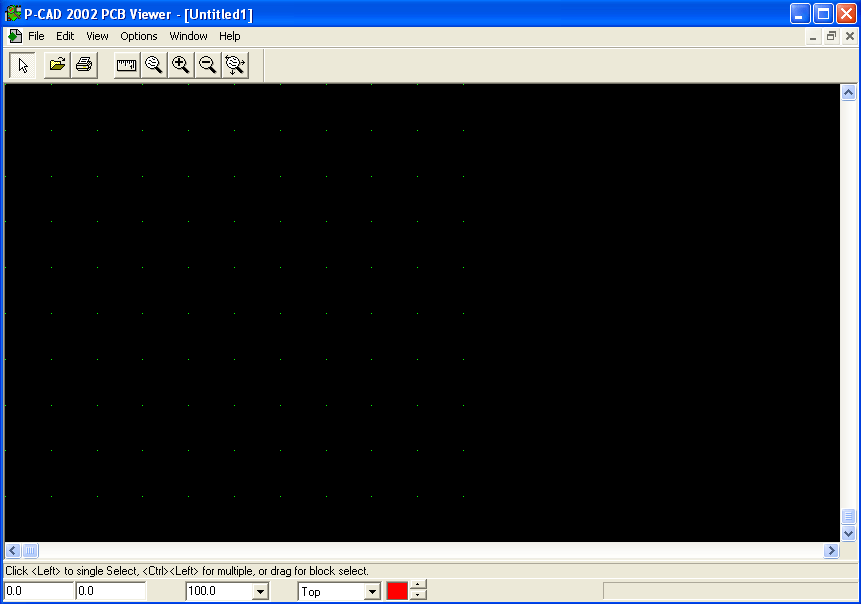Open the Options menu

[x=139, y=36]
